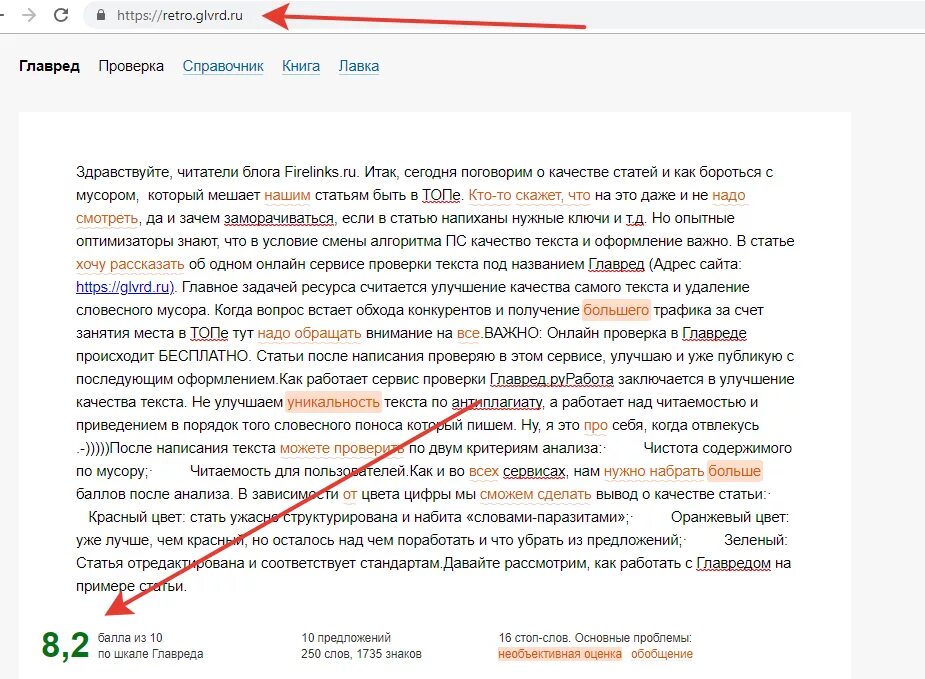Select the highlighted phrase "хочу рассказать"
Viewport: 925px width, 679px height.
pyautogui.click(x=130, y=264)
